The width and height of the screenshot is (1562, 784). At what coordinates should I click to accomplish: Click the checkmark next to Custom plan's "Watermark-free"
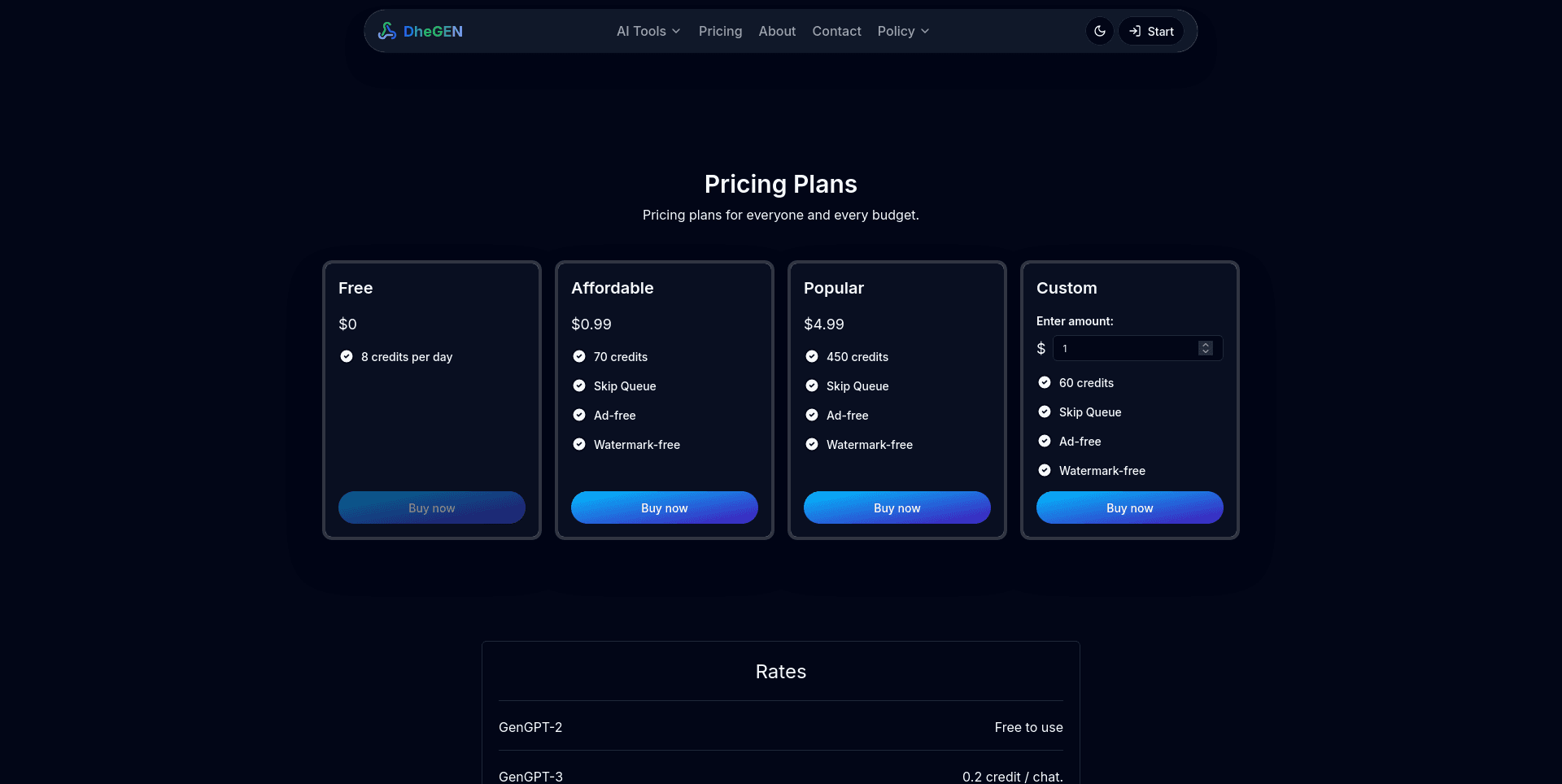[1045, 470]
